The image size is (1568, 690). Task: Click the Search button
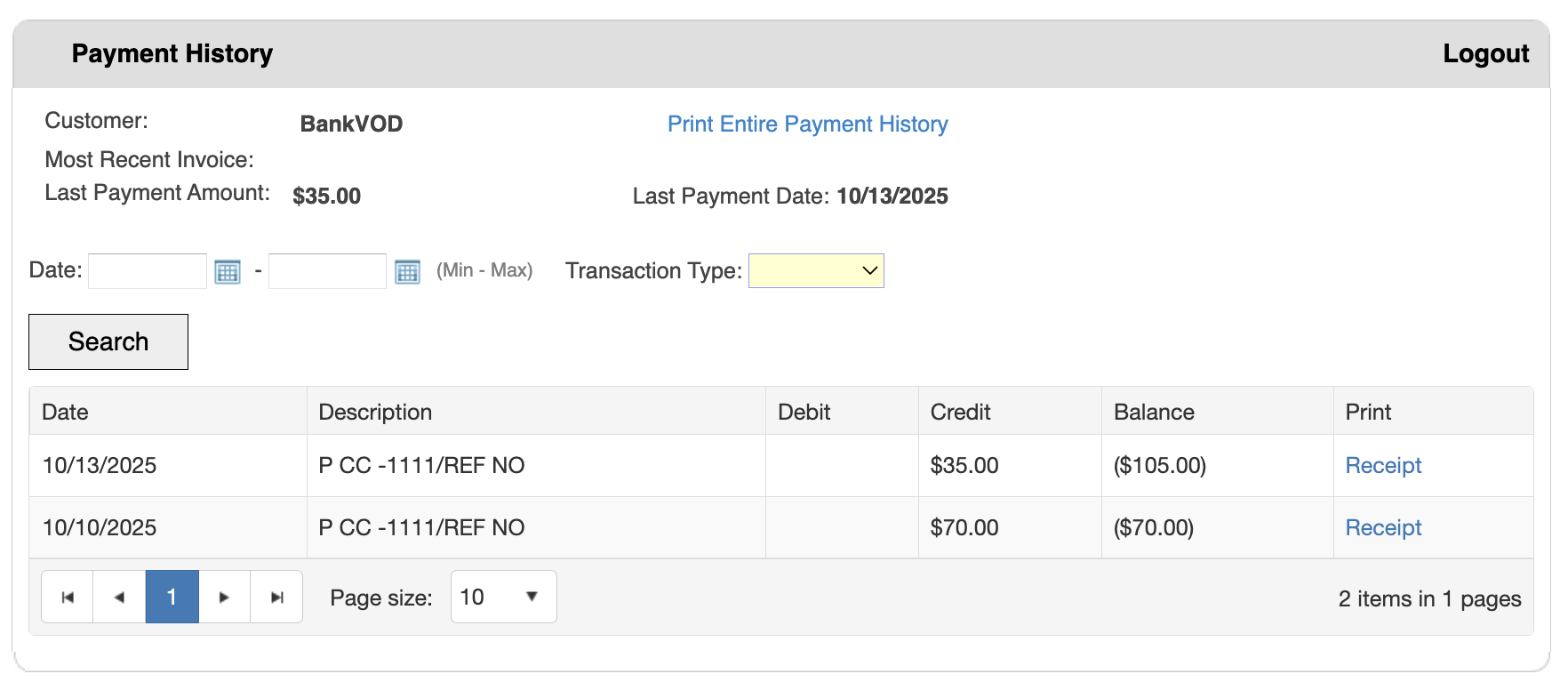point(108,341)
